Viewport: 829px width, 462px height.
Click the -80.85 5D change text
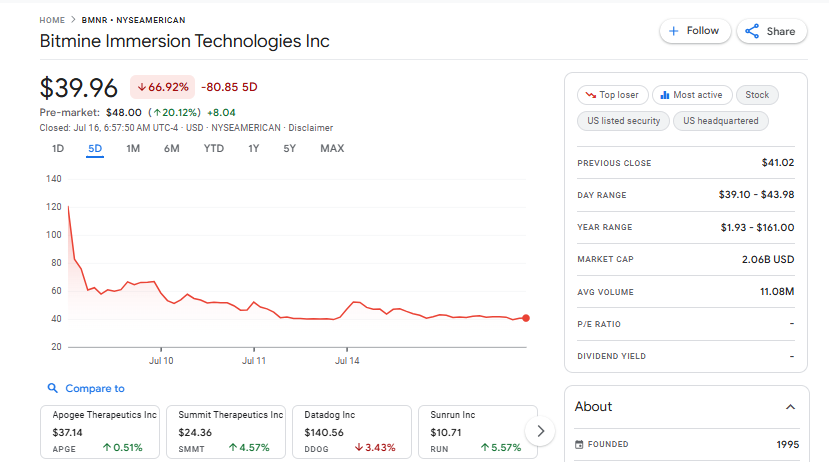coord(229,87)
